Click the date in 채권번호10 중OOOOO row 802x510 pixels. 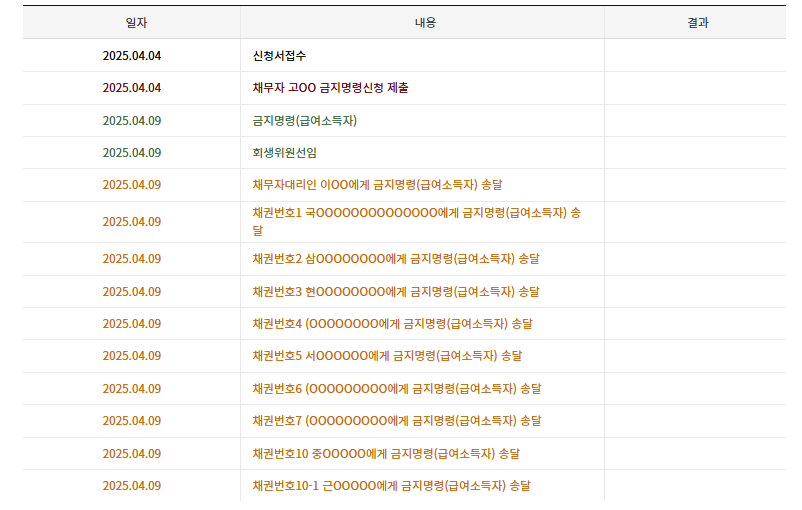[132, 454]
